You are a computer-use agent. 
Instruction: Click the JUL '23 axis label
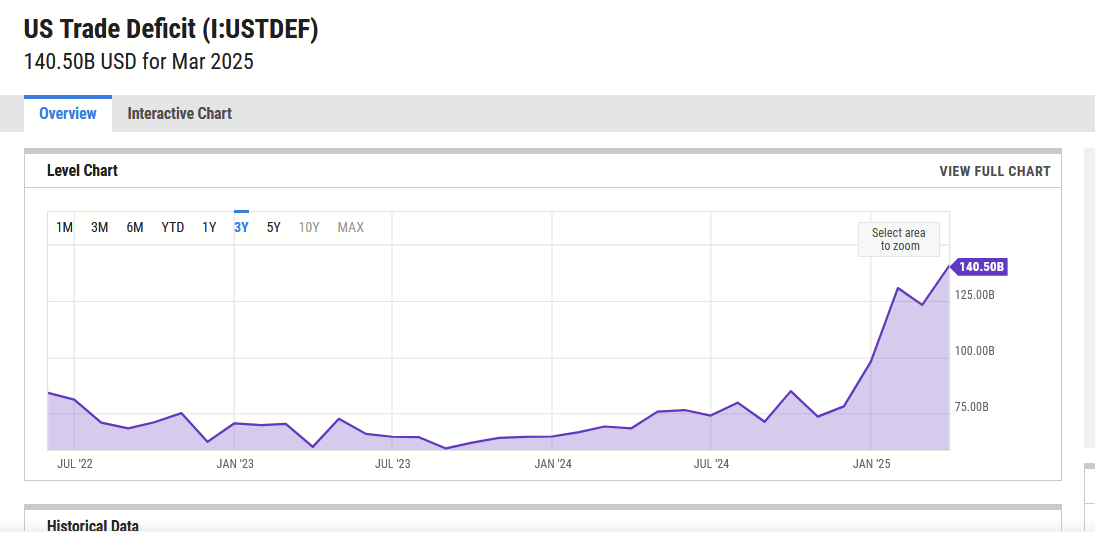tap(392, 463)
